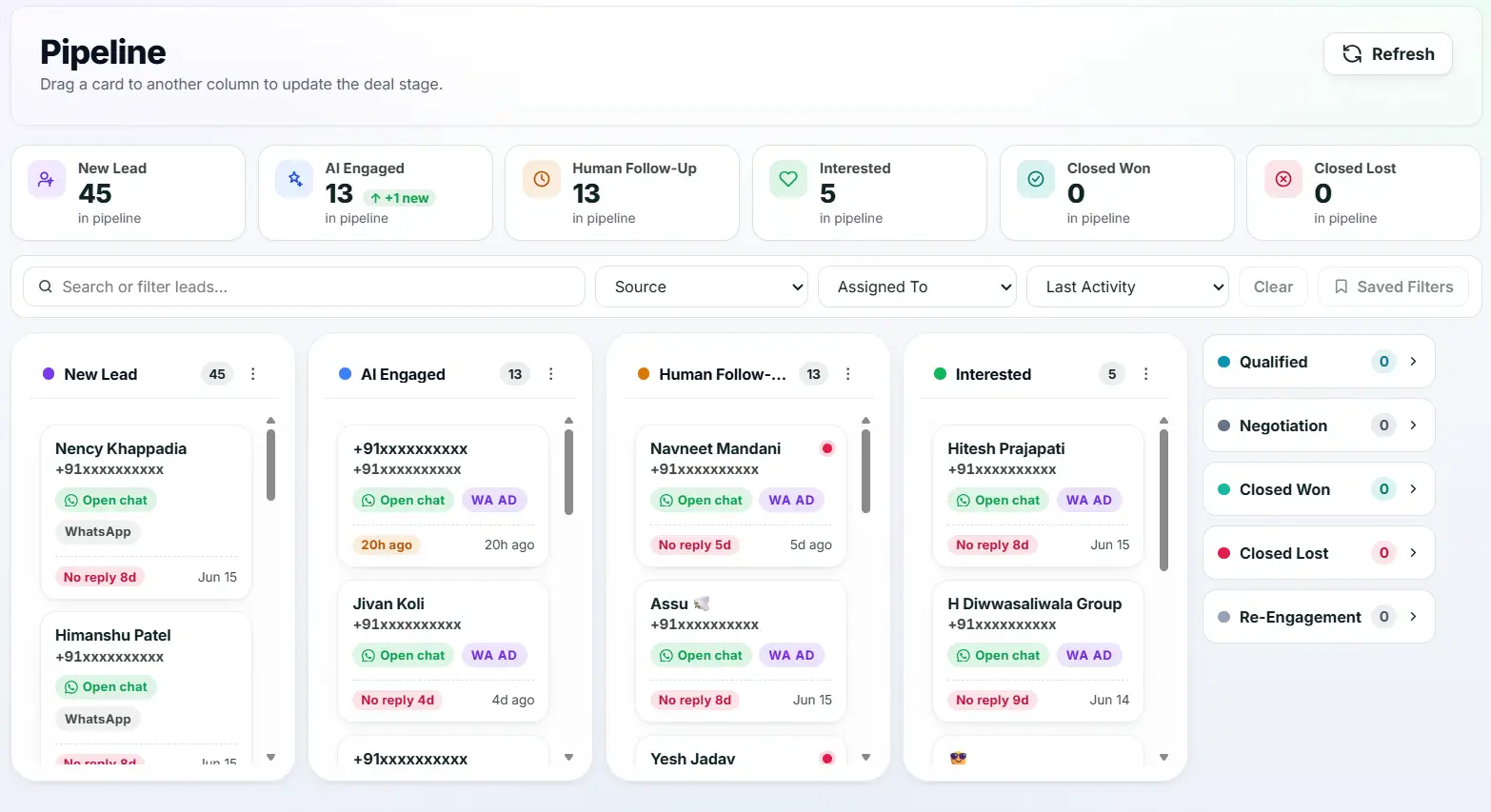Click No reply 4d badge
This screenshot has width=1491, height=812.
(x=398, y=700)
